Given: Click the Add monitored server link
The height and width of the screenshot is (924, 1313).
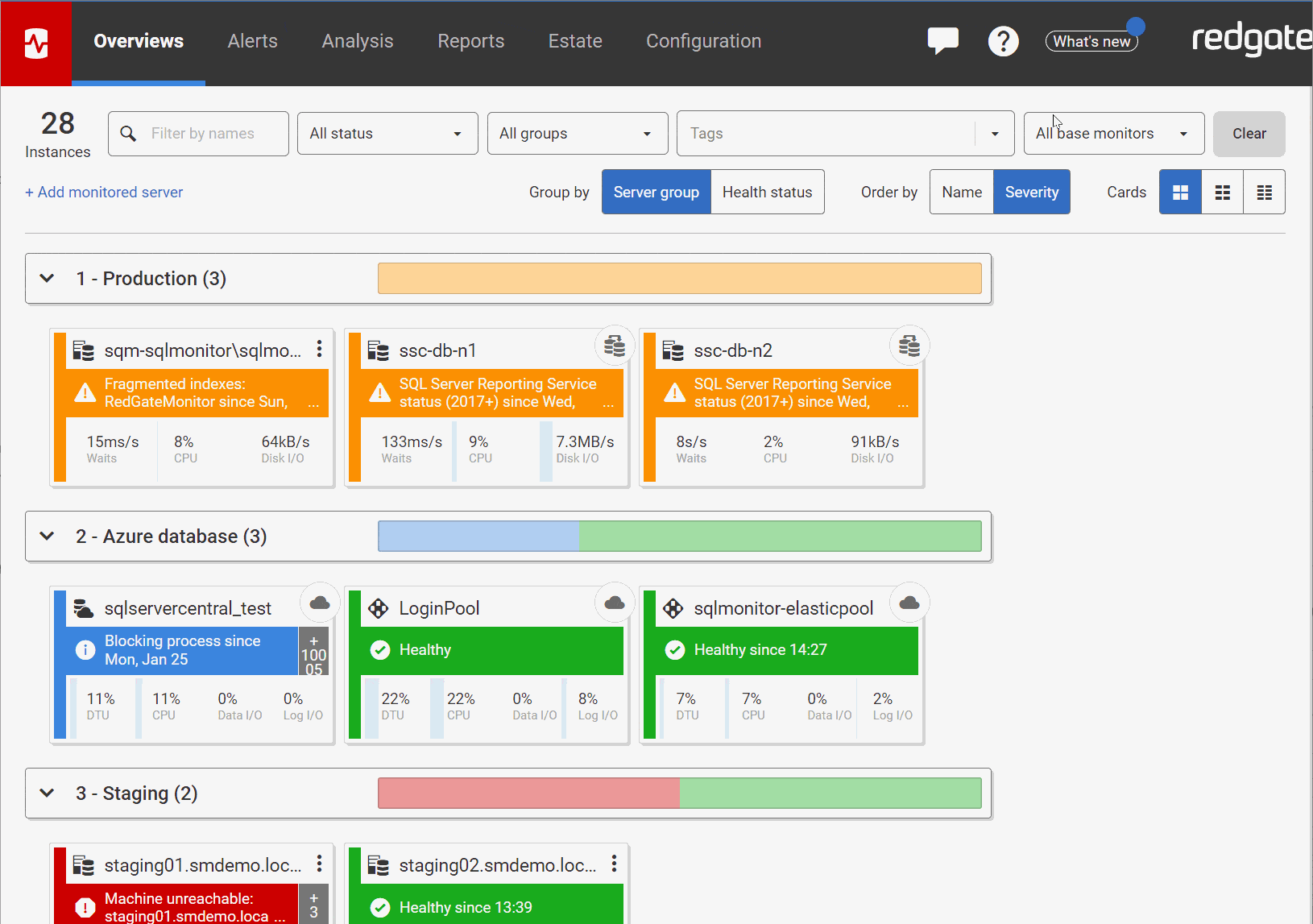Looking at the screenshot, I should (x=104, y=192).
